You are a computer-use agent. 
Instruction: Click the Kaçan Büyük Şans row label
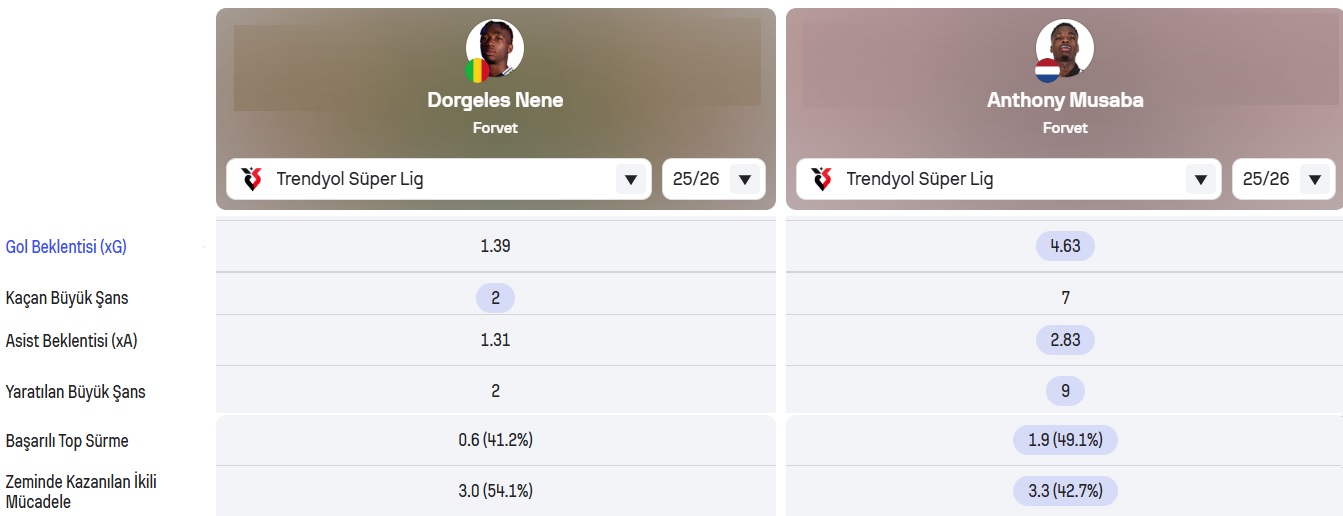tap(67, 298)
